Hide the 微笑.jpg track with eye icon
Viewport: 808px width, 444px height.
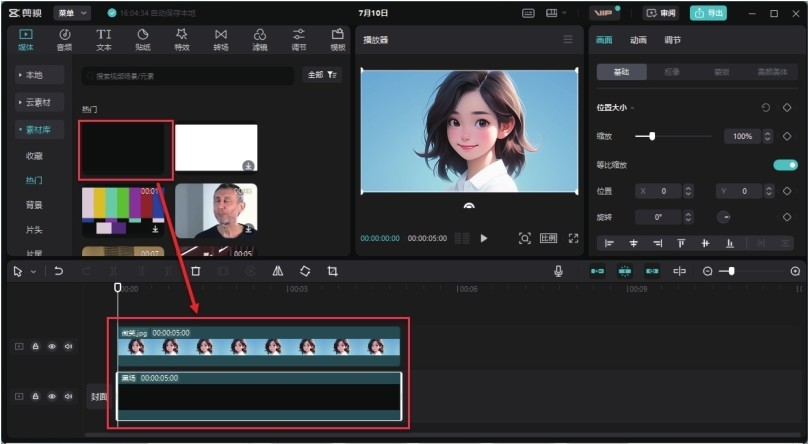pos(52,347)
